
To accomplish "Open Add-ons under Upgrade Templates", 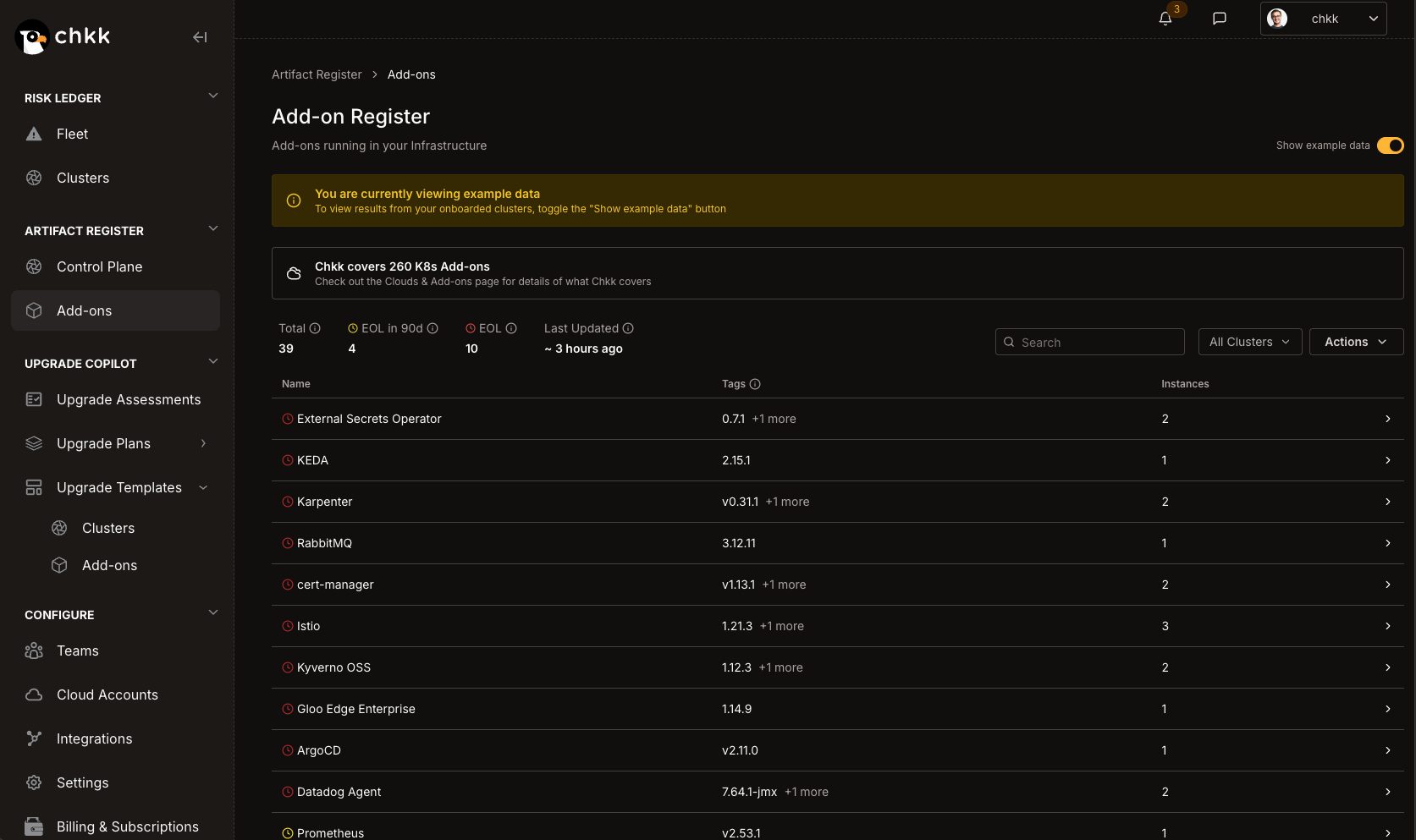I will tap(109, 565).
